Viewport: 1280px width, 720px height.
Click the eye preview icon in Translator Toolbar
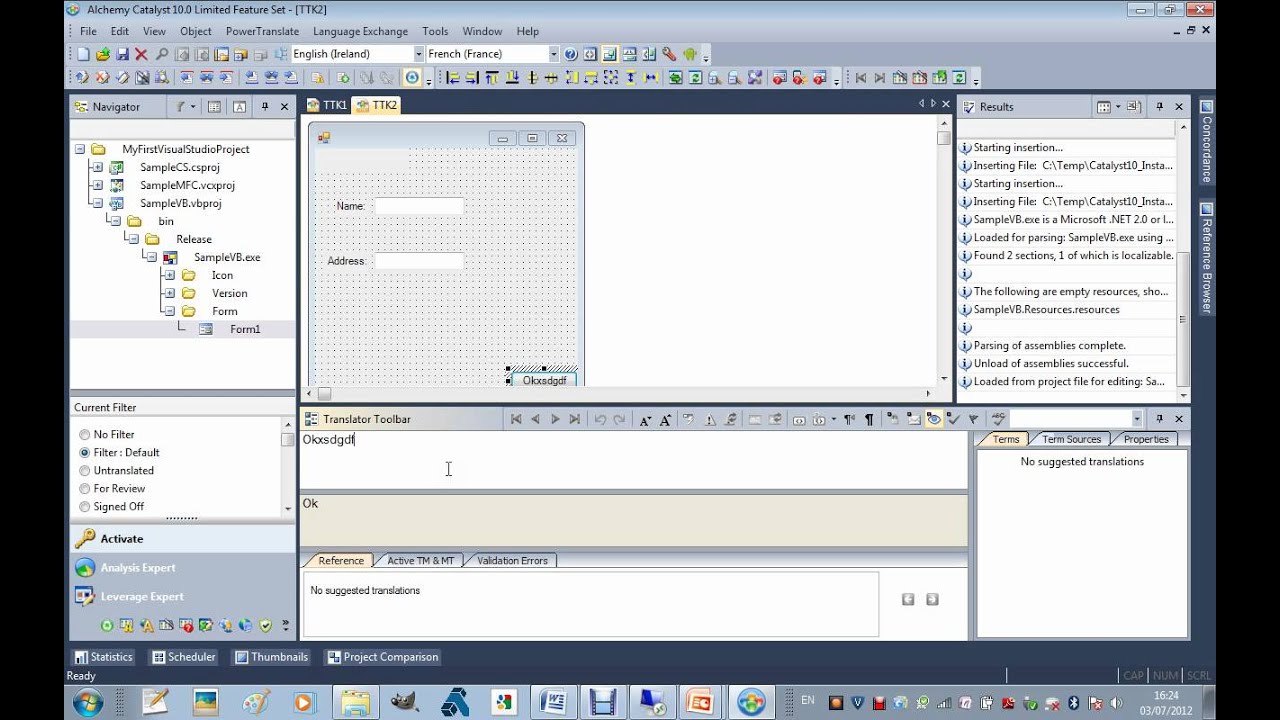(934, 419)
